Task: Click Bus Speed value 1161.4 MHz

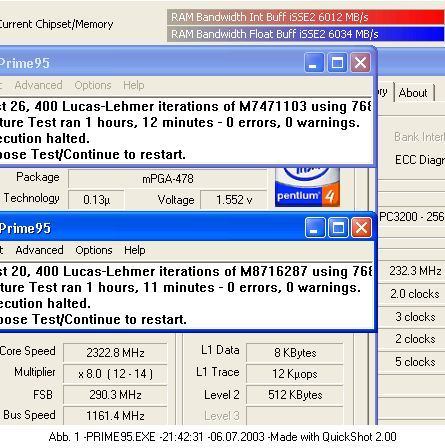Action: click(115, 416)
